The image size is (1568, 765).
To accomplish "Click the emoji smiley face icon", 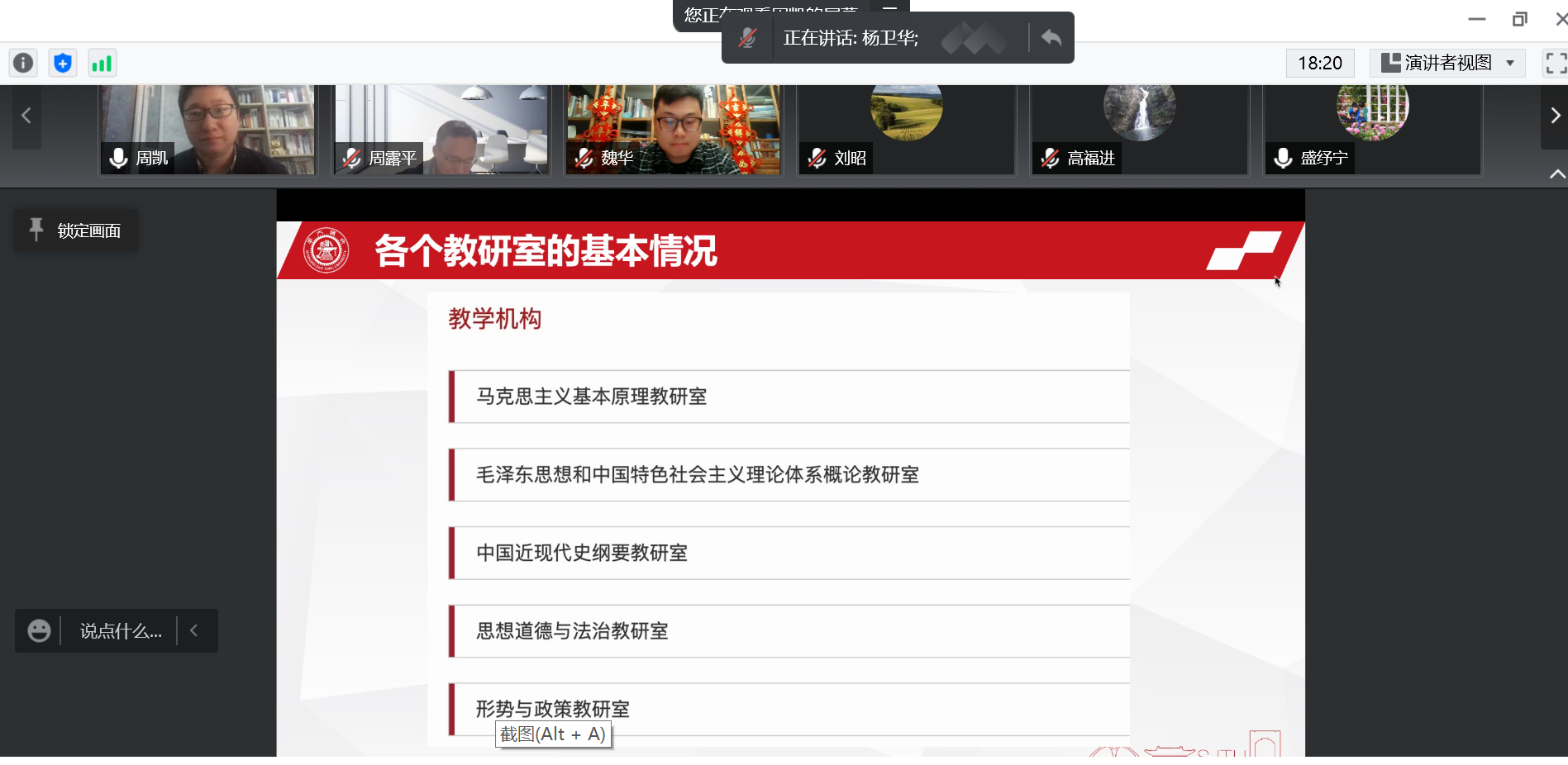I will [39, 631].
